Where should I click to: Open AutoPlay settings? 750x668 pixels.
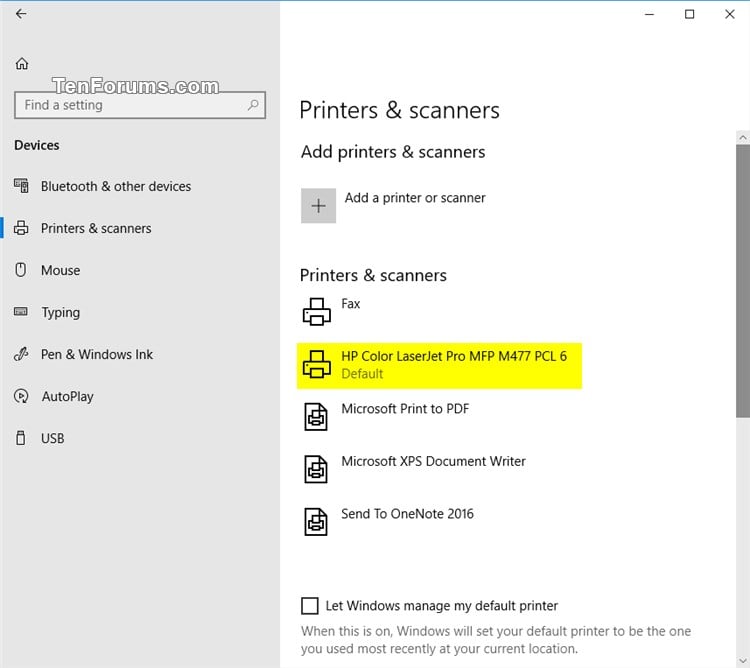67,396
